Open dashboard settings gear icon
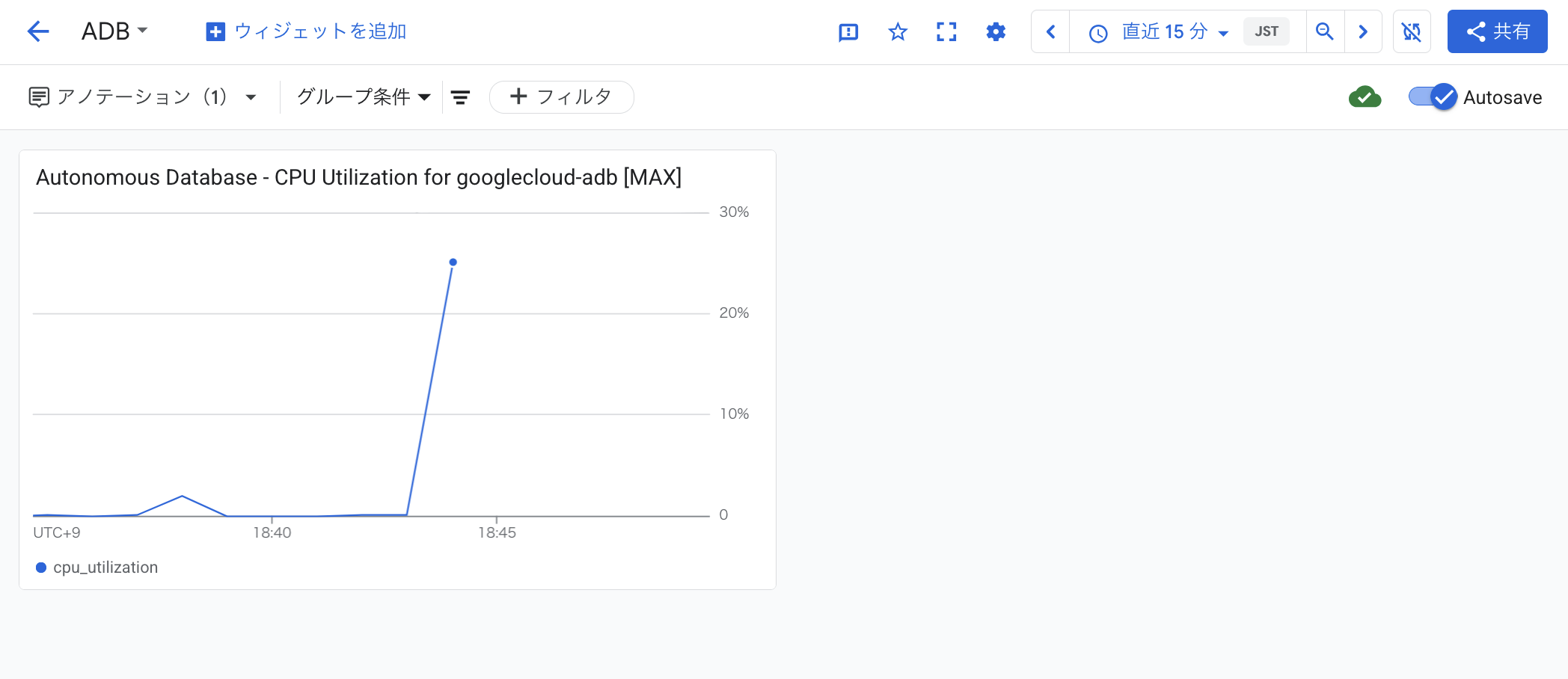 pyautogui.click(x=996, y=32)
